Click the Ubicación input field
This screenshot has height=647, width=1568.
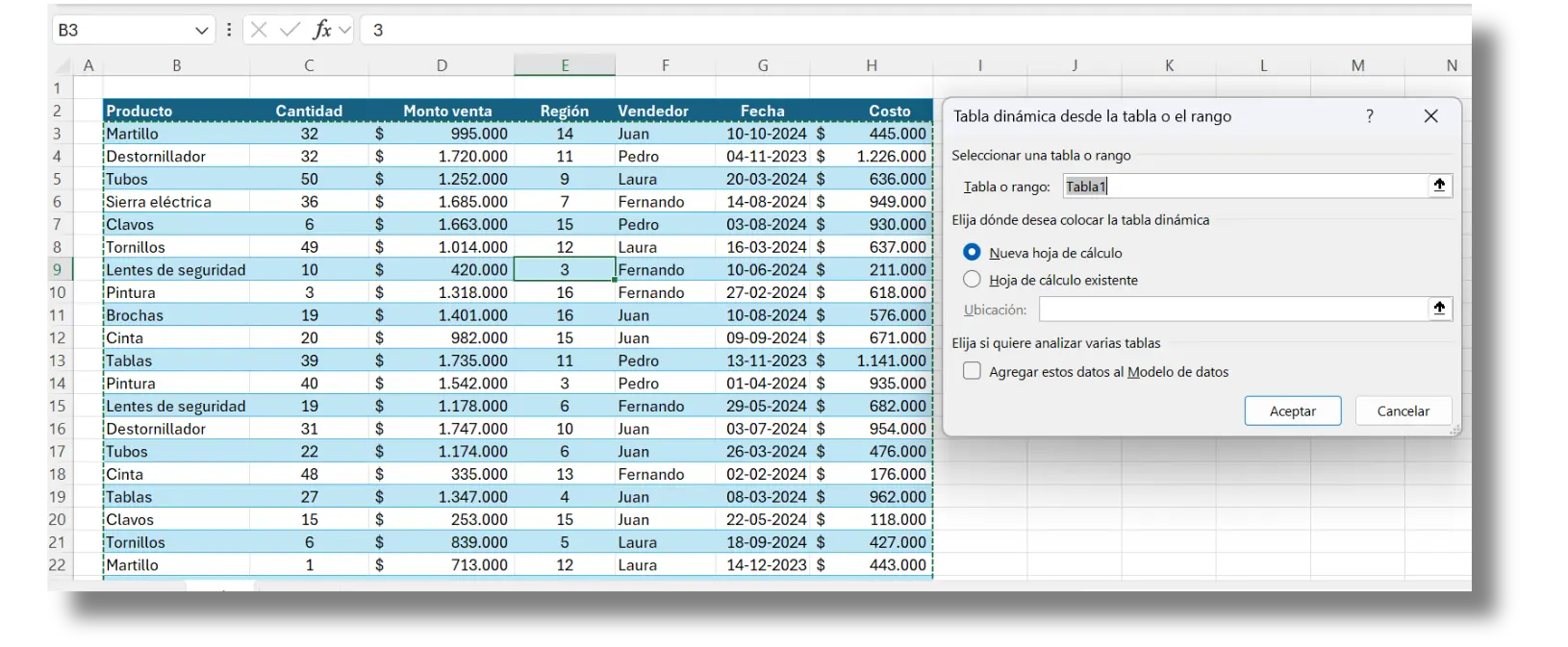[x=1234, y=309]
